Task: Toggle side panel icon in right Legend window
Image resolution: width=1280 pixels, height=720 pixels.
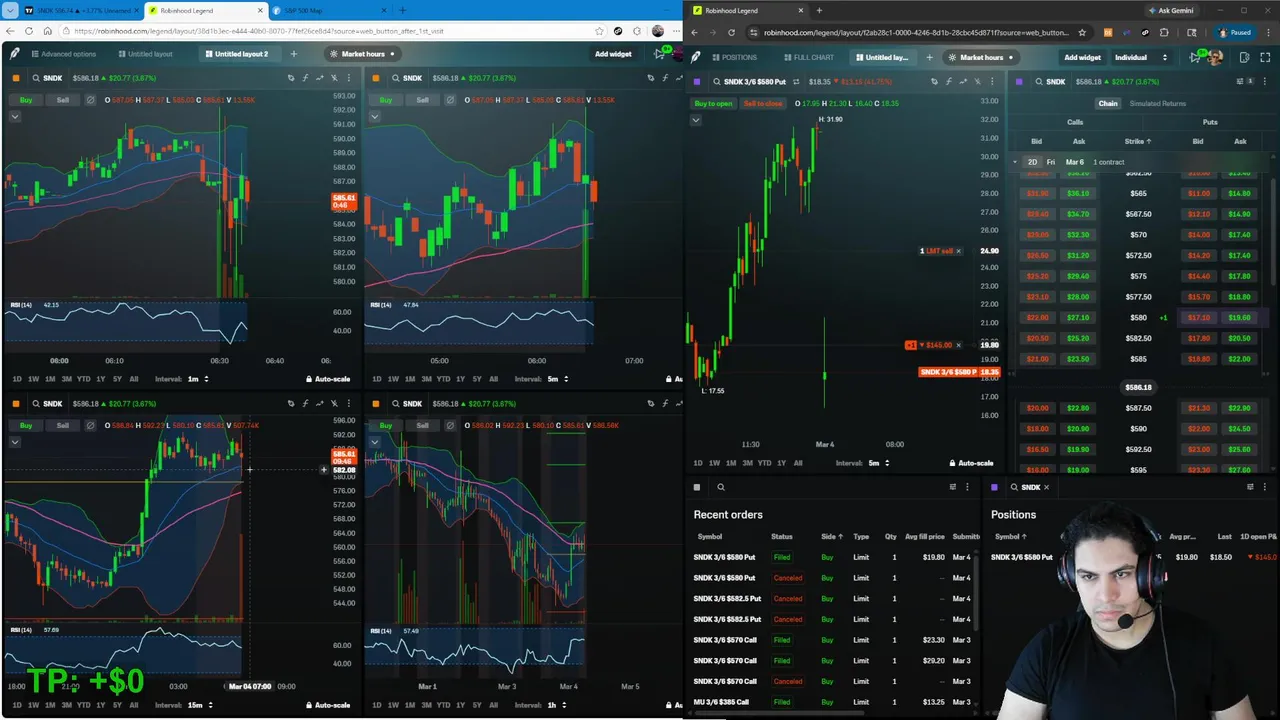Action: 1244,57
